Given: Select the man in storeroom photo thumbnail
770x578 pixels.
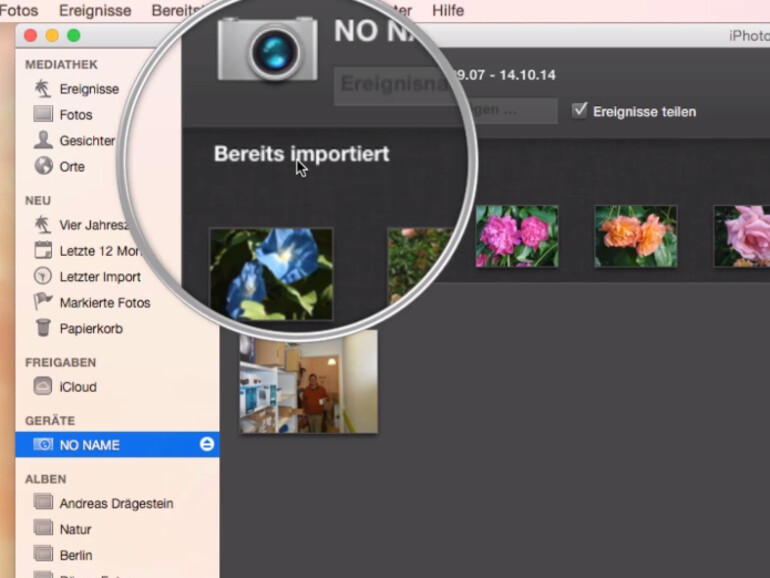Looking at the screenshot, I should tap(308, 382).
